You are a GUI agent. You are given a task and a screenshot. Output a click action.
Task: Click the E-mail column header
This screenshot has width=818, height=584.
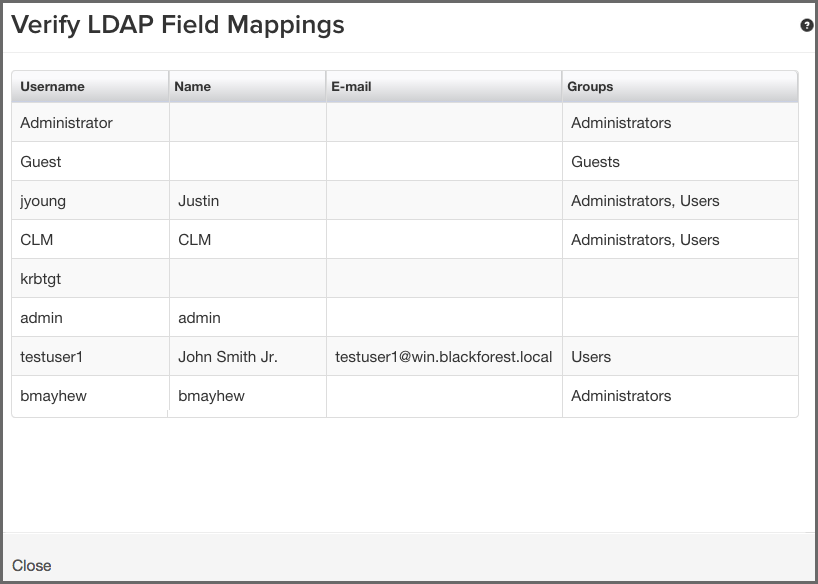point(349,86)
